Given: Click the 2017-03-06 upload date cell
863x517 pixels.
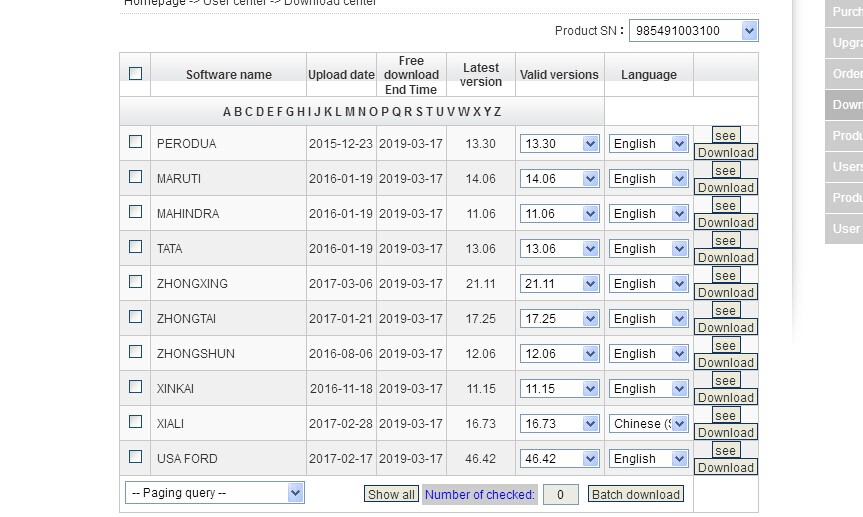Looking at the screenshot, I should point(341,284).
